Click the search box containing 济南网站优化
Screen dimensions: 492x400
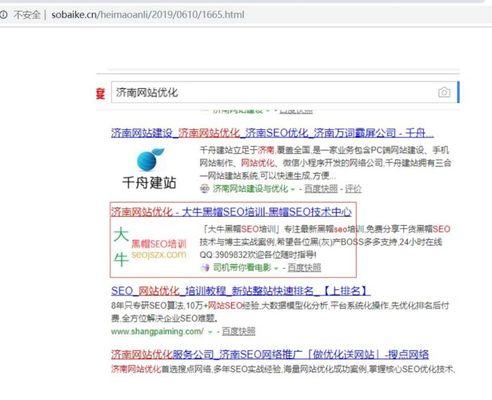pos(284,92)
